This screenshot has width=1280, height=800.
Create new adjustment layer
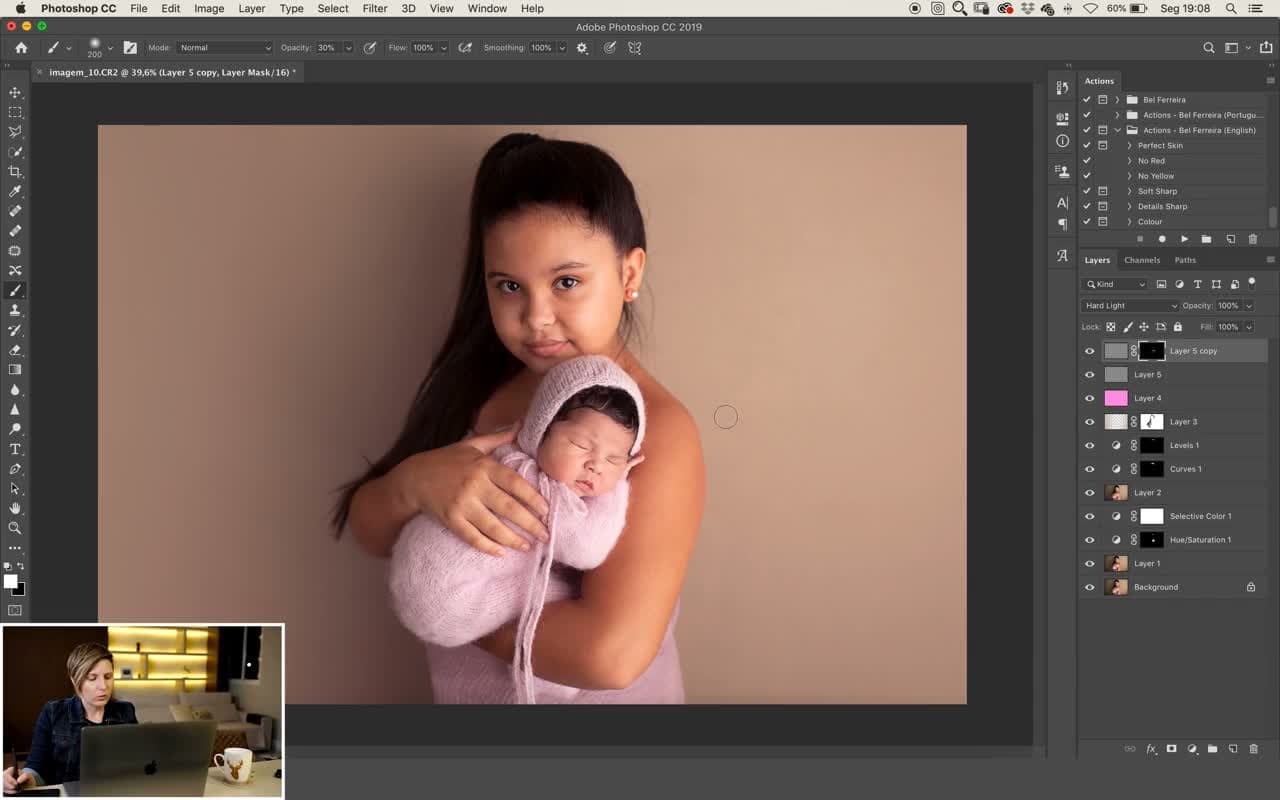coord(1192,748)
